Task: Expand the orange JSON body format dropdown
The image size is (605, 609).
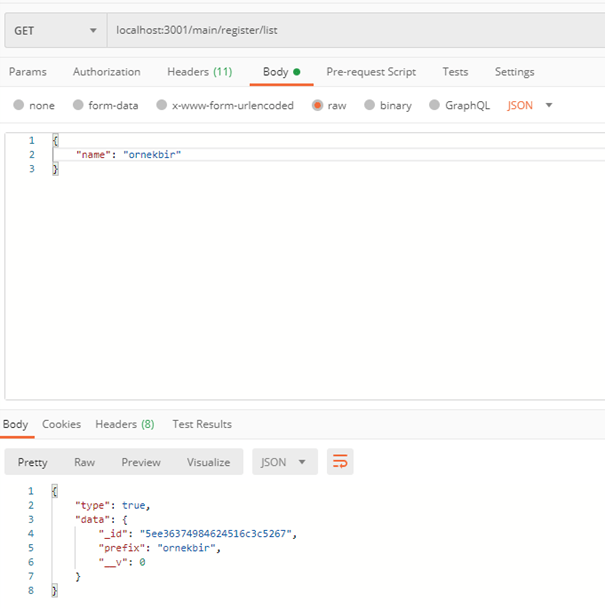Action: [x=530, y=105]
